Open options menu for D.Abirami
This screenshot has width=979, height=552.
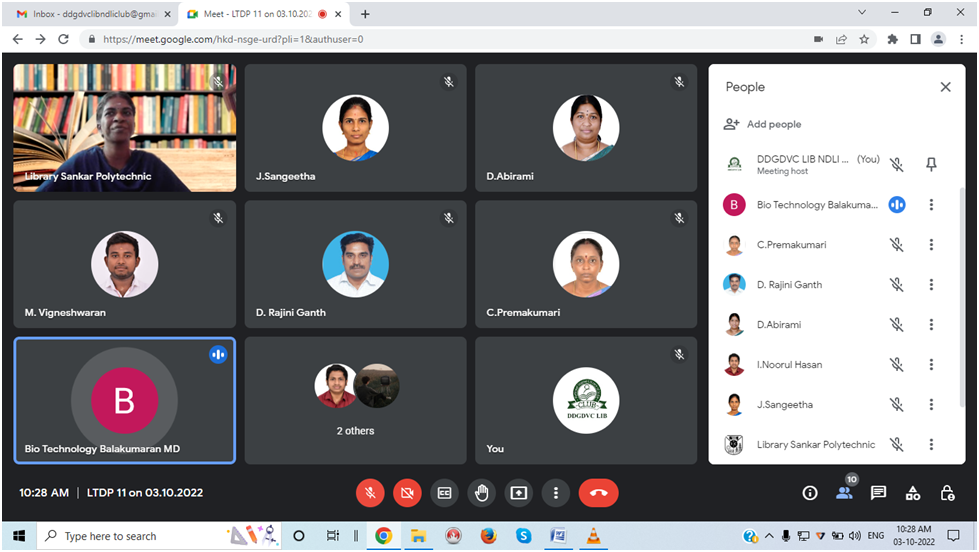coord(931,324)
